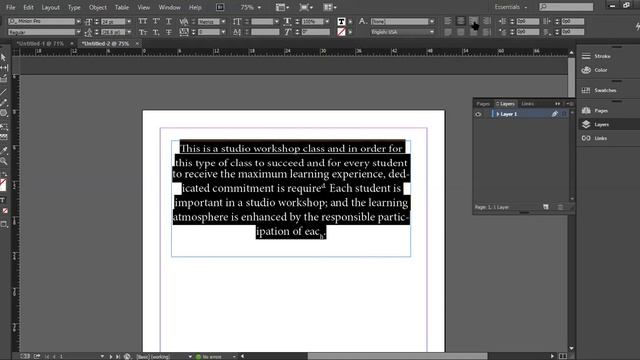The image size is (640, 360).
Task: Click the Go to Bridge icon
Action: (x=220, y=7)
